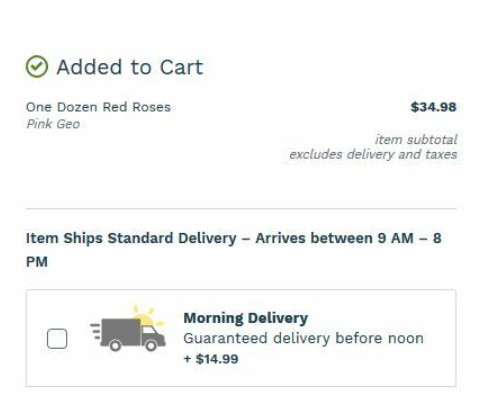
Task: Click the Item Ships Standard Delivery heading
Action: coord(234,250)
